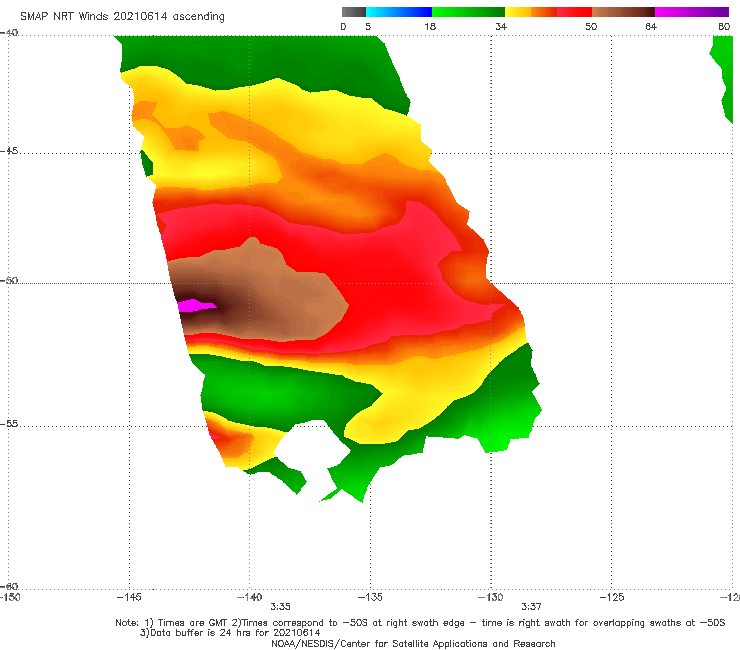Click the color bar label '5'
Screen dimensions: 740x650
(x=368, y=26)
